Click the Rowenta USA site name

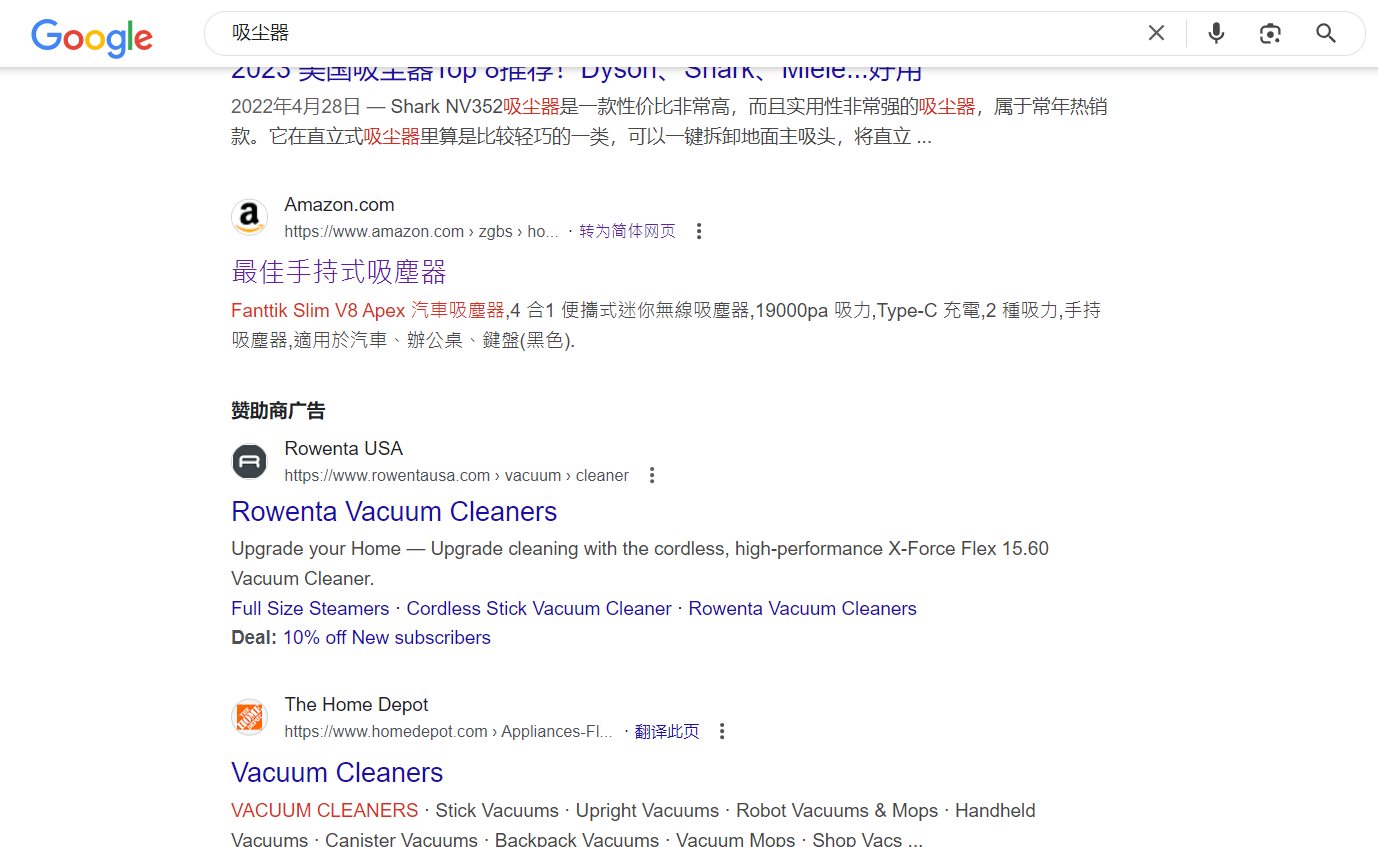(344, 448)
